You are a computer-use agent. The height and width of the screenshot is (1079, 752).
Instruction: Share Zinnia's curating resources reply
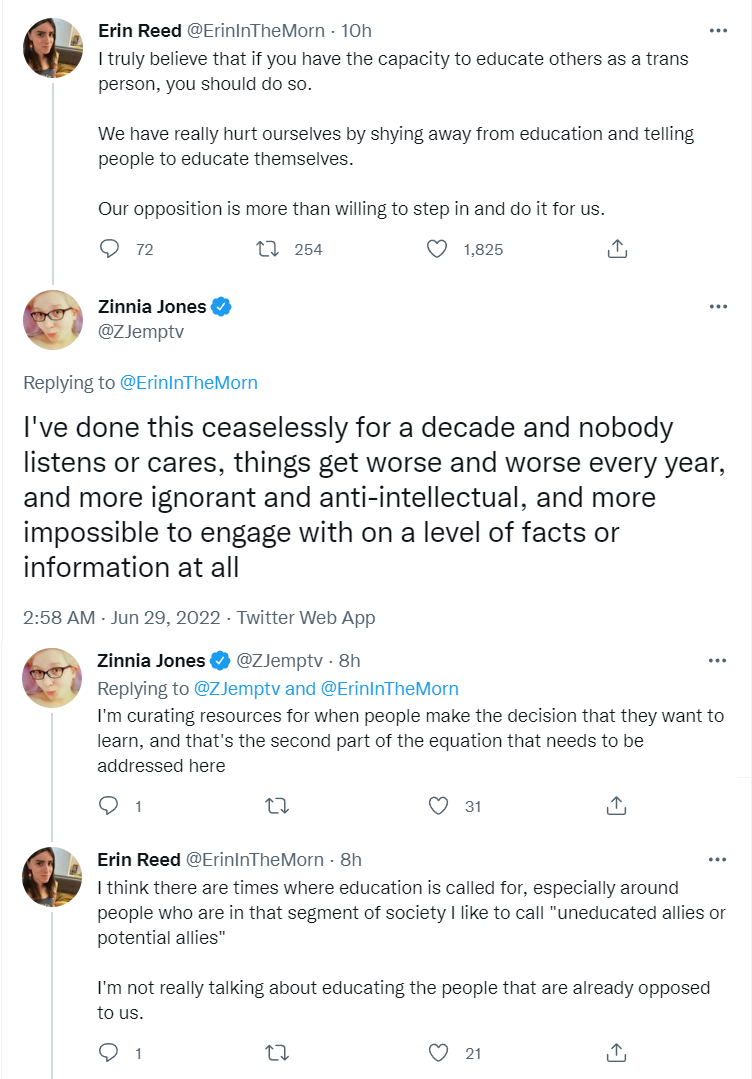pos(617,805)
